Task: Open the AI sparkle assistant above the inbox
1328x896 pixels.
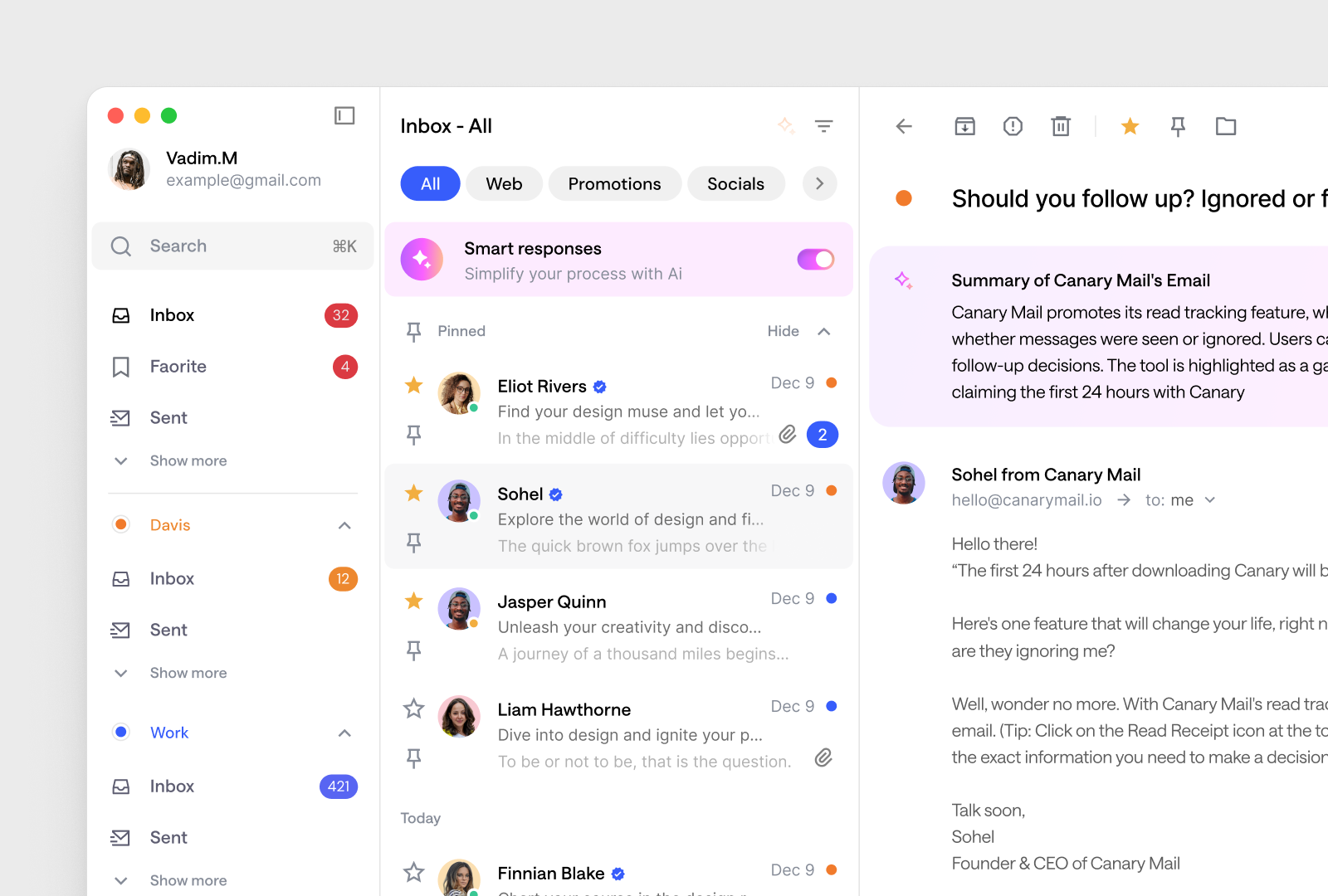Action: (x=785, y=125)
